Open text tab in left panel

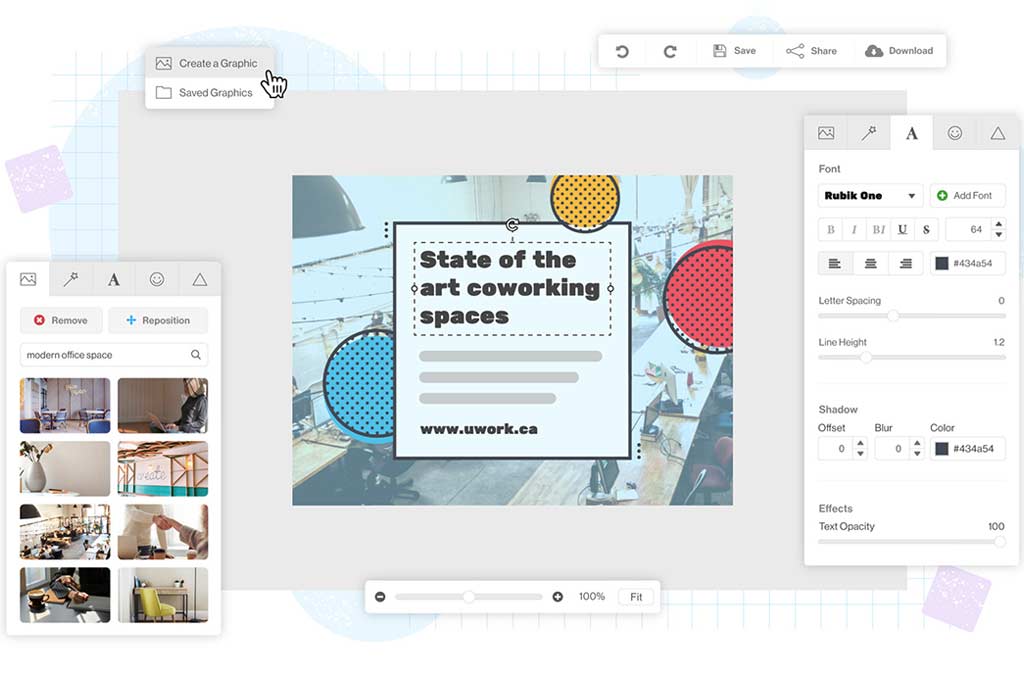114,280
